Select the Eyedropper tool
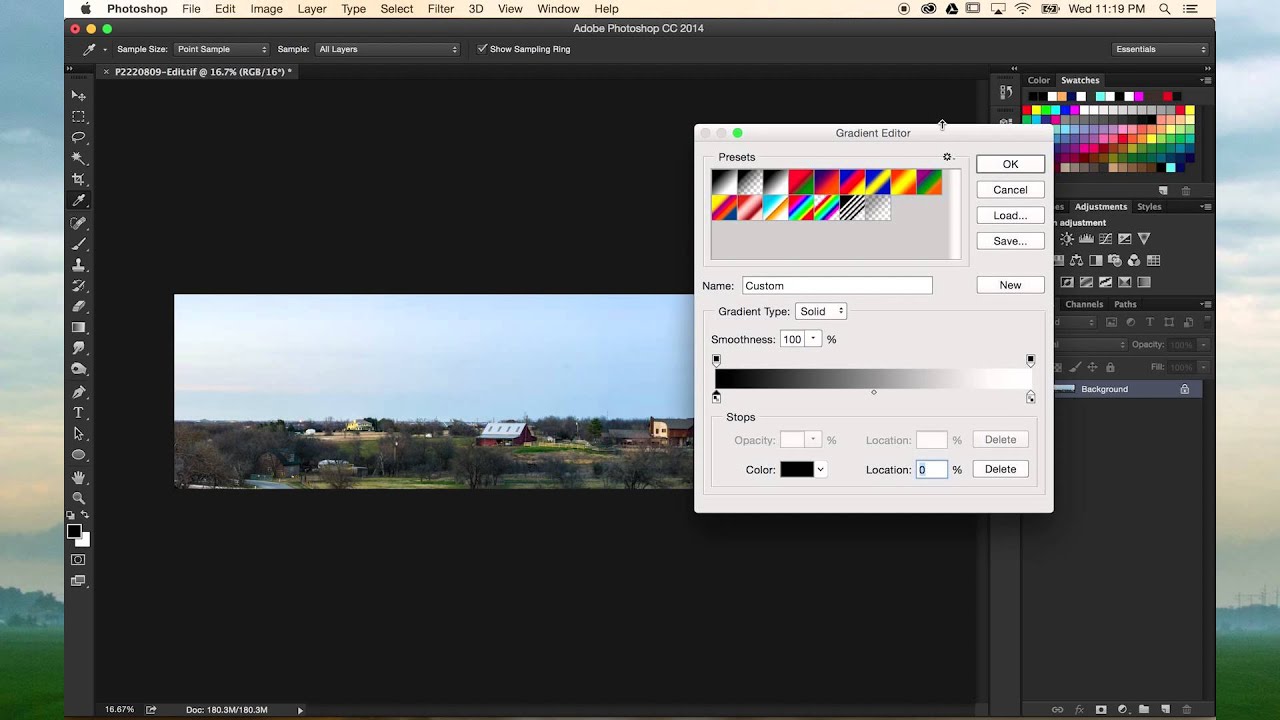 78,201
